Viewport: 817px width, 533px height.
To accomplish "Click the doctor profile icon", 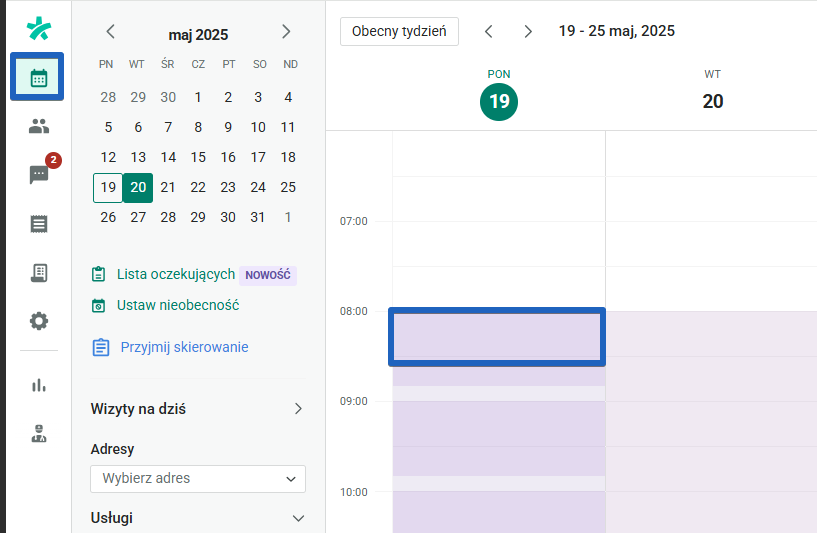I will coord(39,433).
